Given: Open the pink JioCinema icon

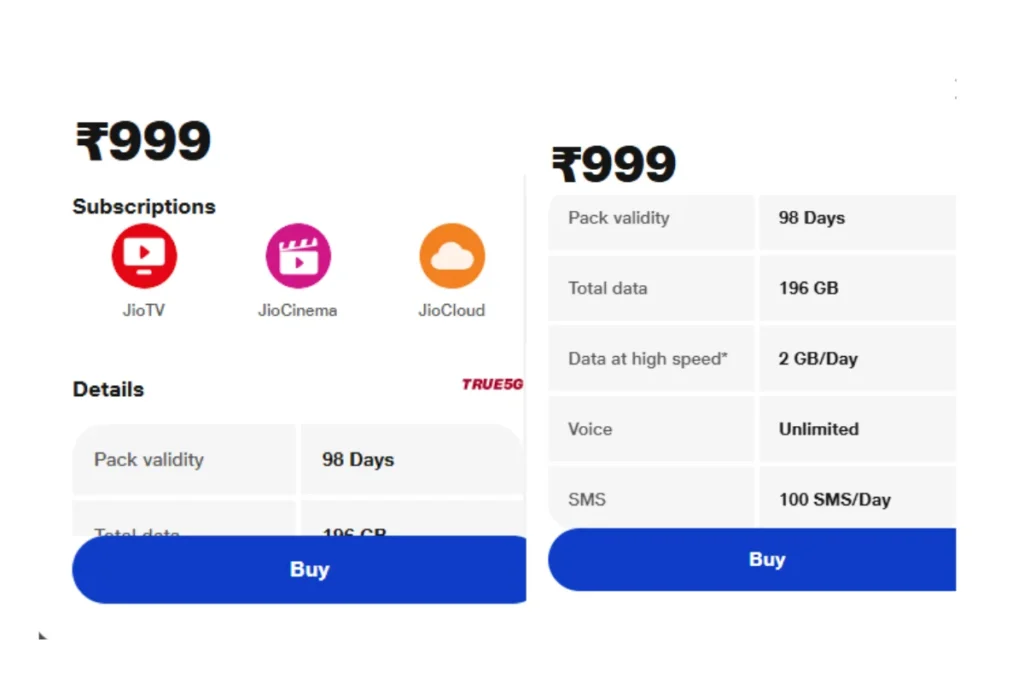Looking at the screenshot, I should click(x=298, y=256).
